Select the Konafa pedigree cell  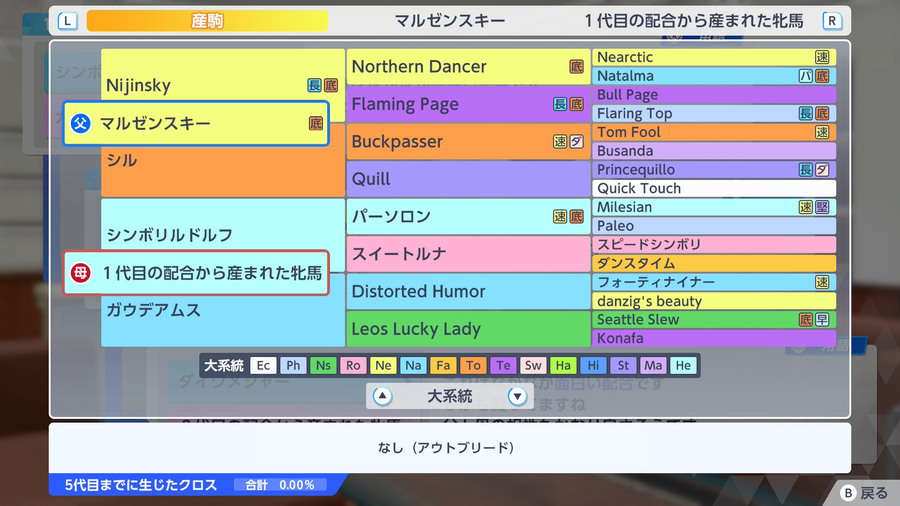[714, 338]
